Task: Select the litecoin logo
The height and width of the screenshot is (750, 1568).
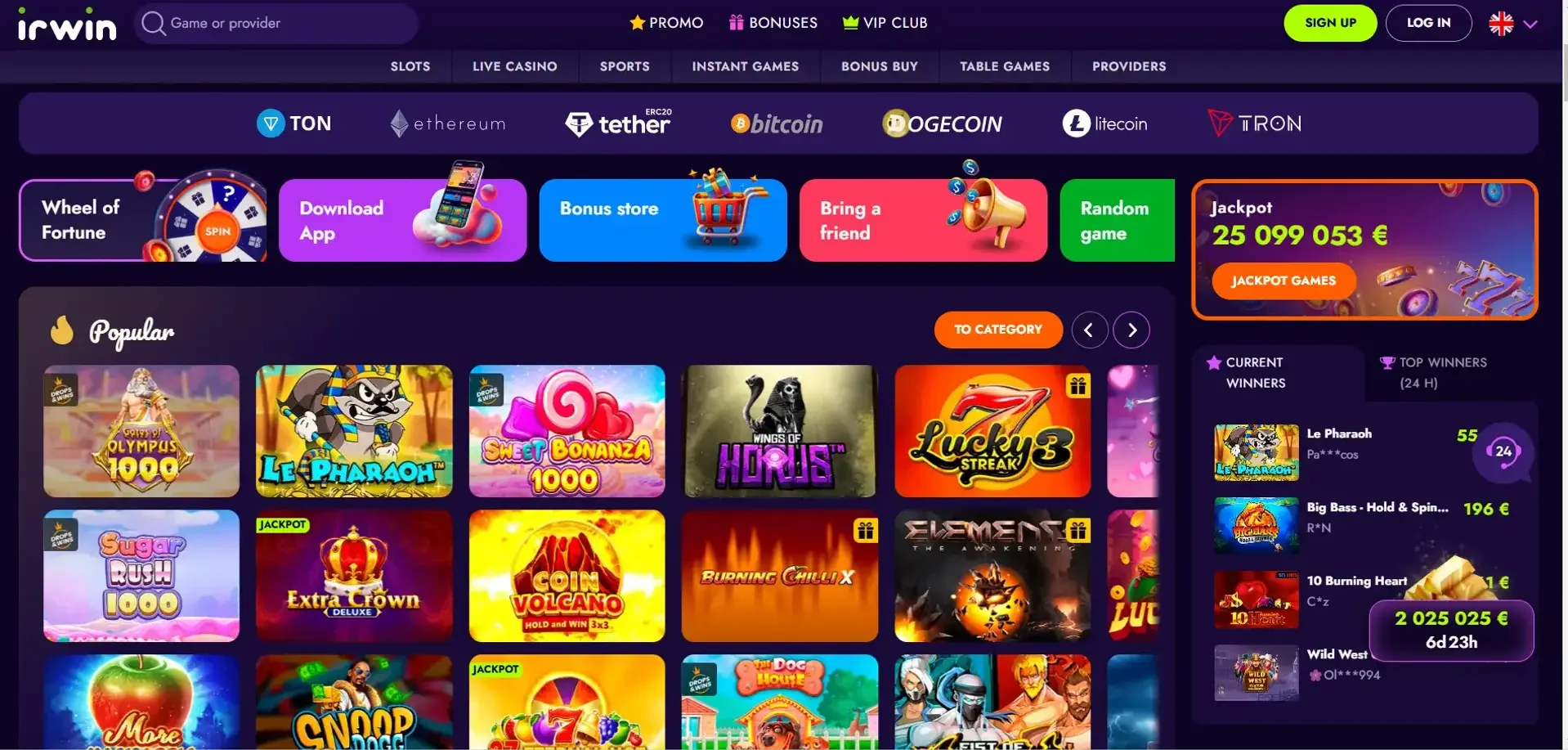Action: click(1104, 124)
